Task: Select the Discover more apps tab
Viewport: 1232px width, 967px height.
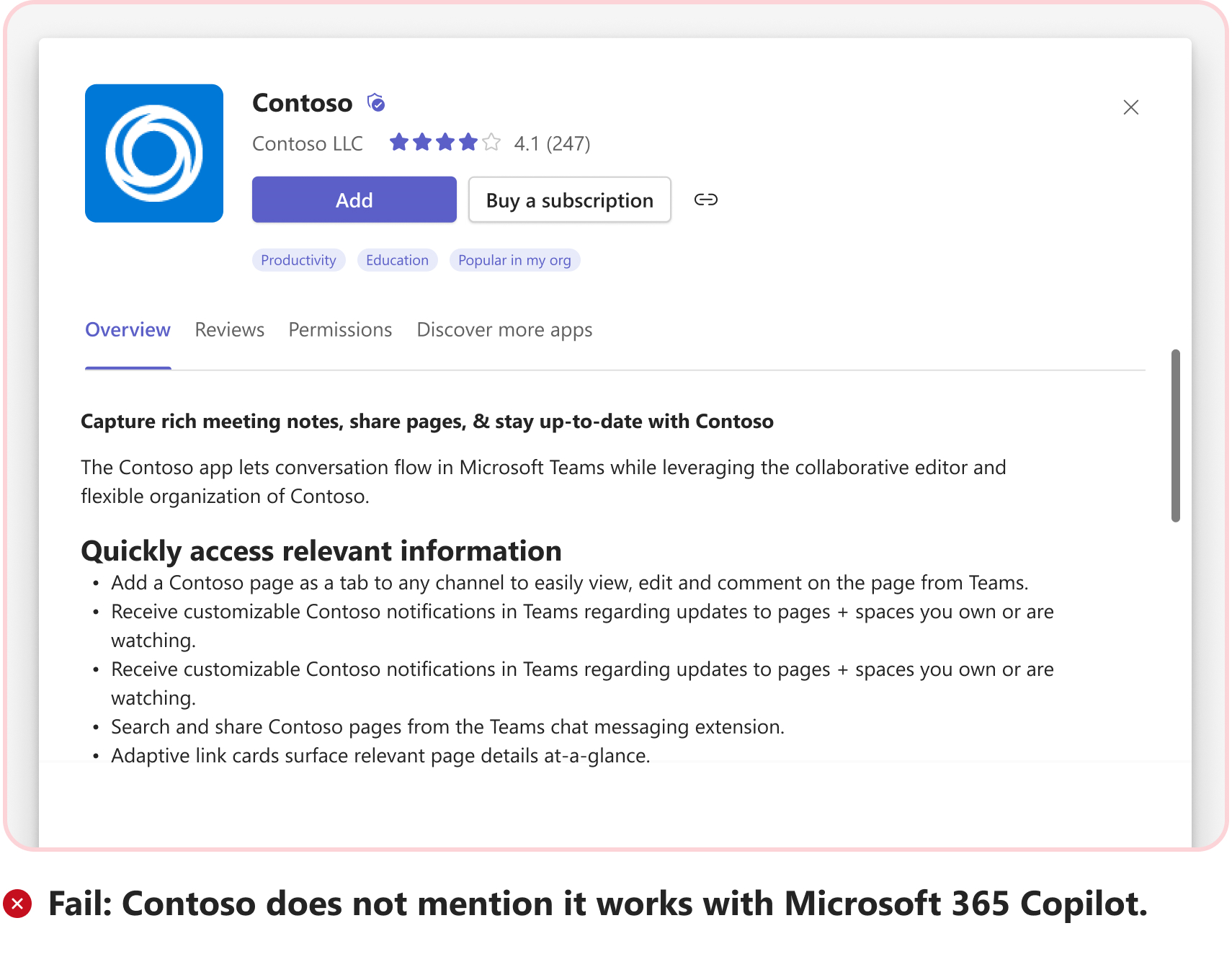Action: click(x=504, y=329)
